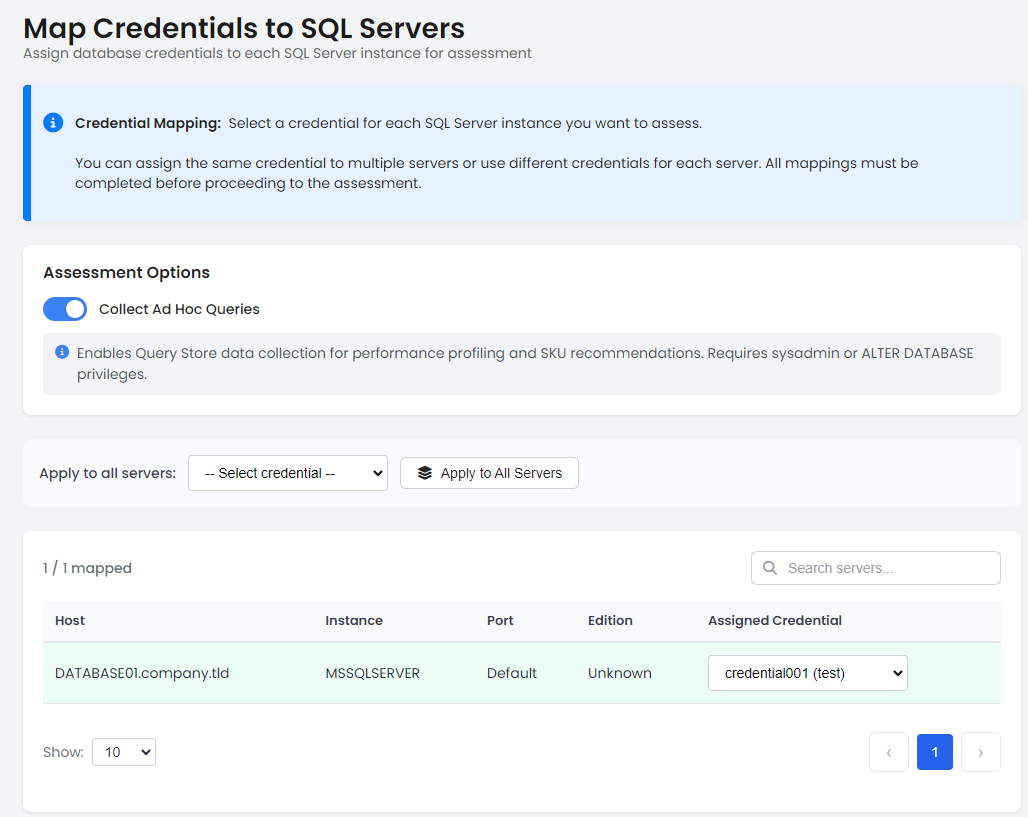1028x817 pixels.
Task: Click the info icon beside Query Store description
Action: [62, 352]
